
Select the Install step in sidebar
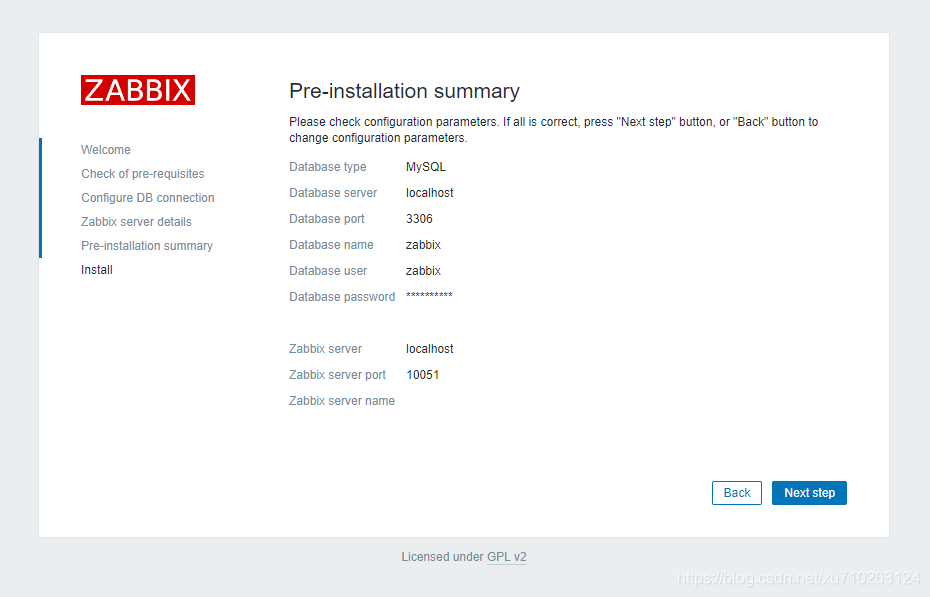(97, 270)
